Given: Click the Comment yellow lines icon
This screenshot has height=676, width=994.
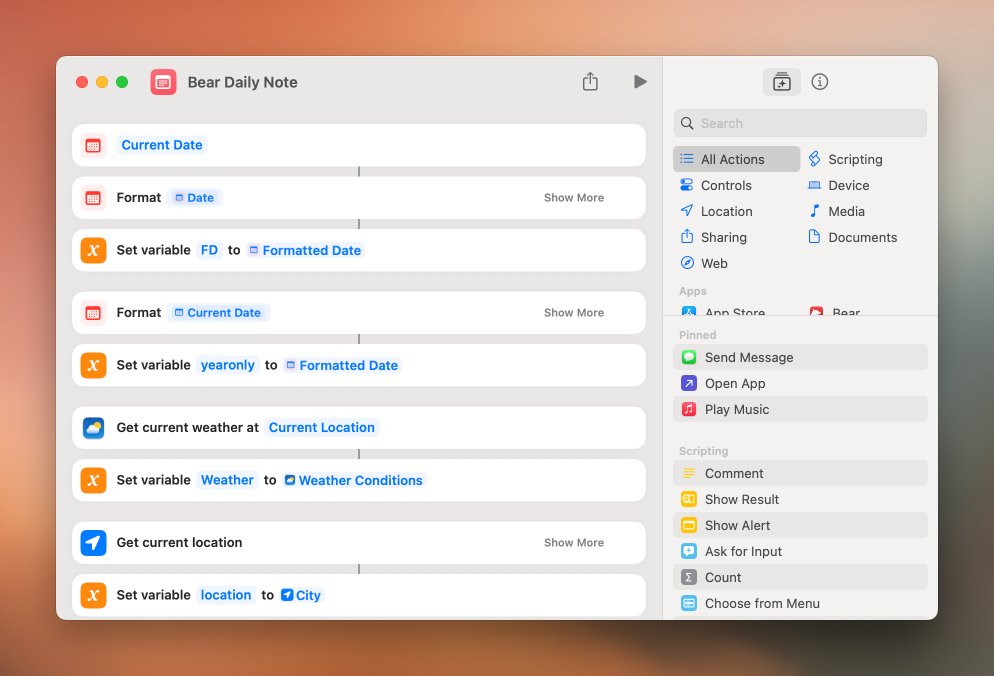Looking at the screenshot, I should coord(688,473).
